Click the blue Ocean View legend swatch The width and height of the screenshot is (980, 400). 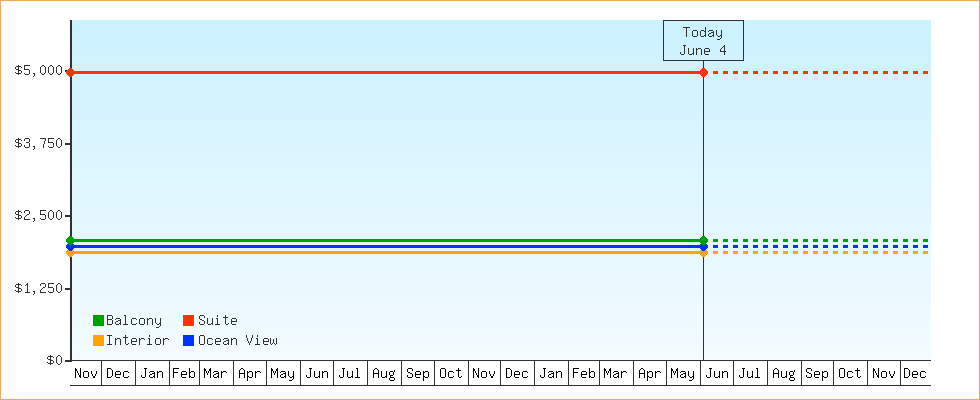point(188,341)
